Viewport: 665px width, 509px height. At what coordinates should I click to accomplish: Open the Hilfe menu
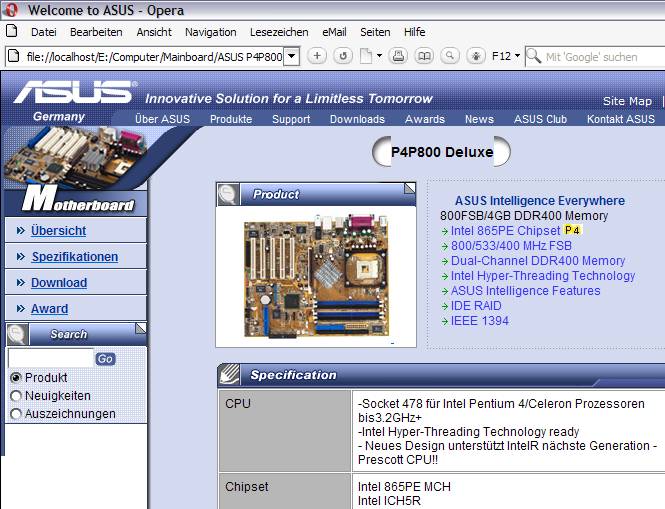(414, 32)
